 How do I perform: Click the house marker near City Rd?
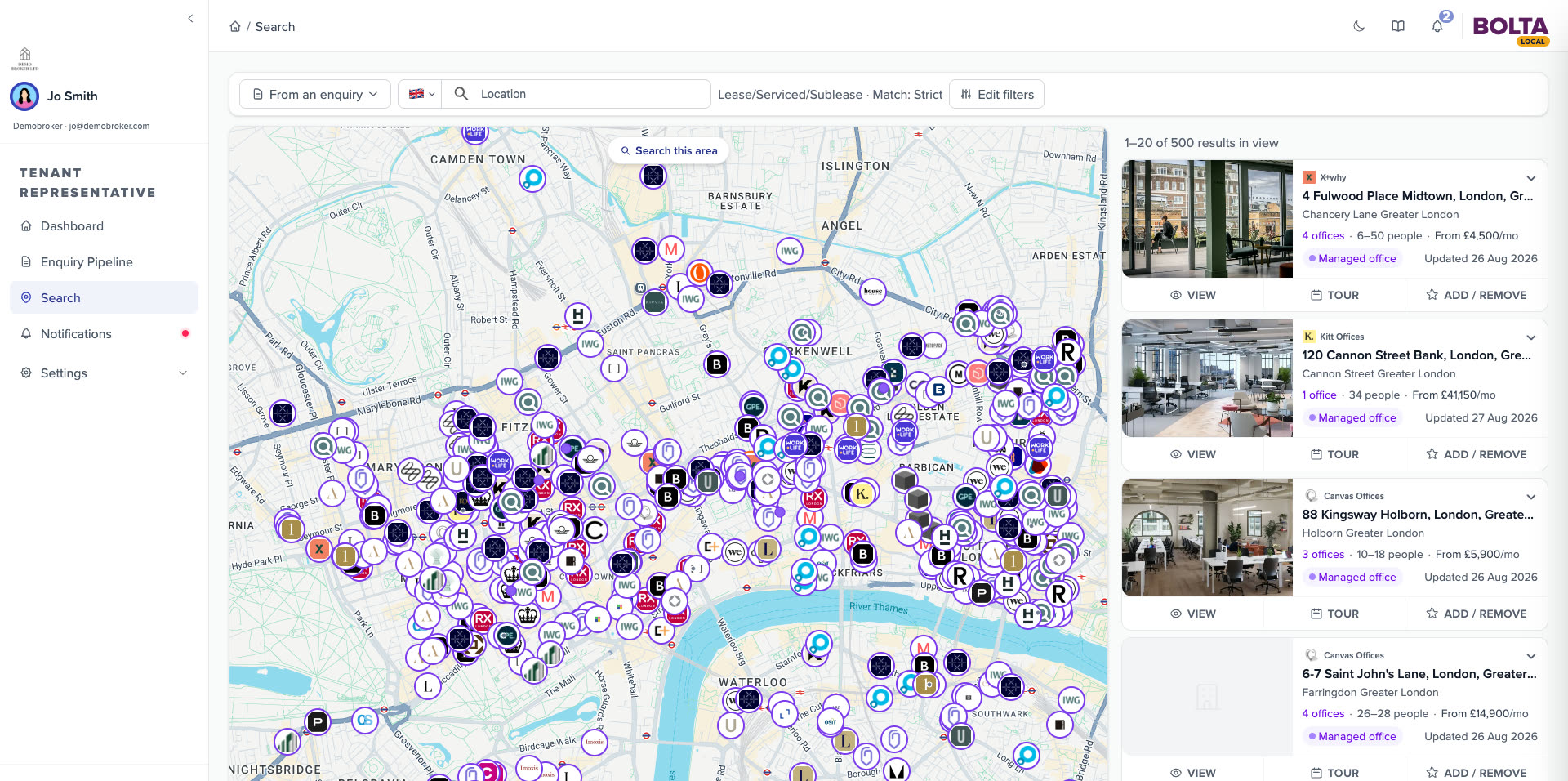click(x=873, y=291)
